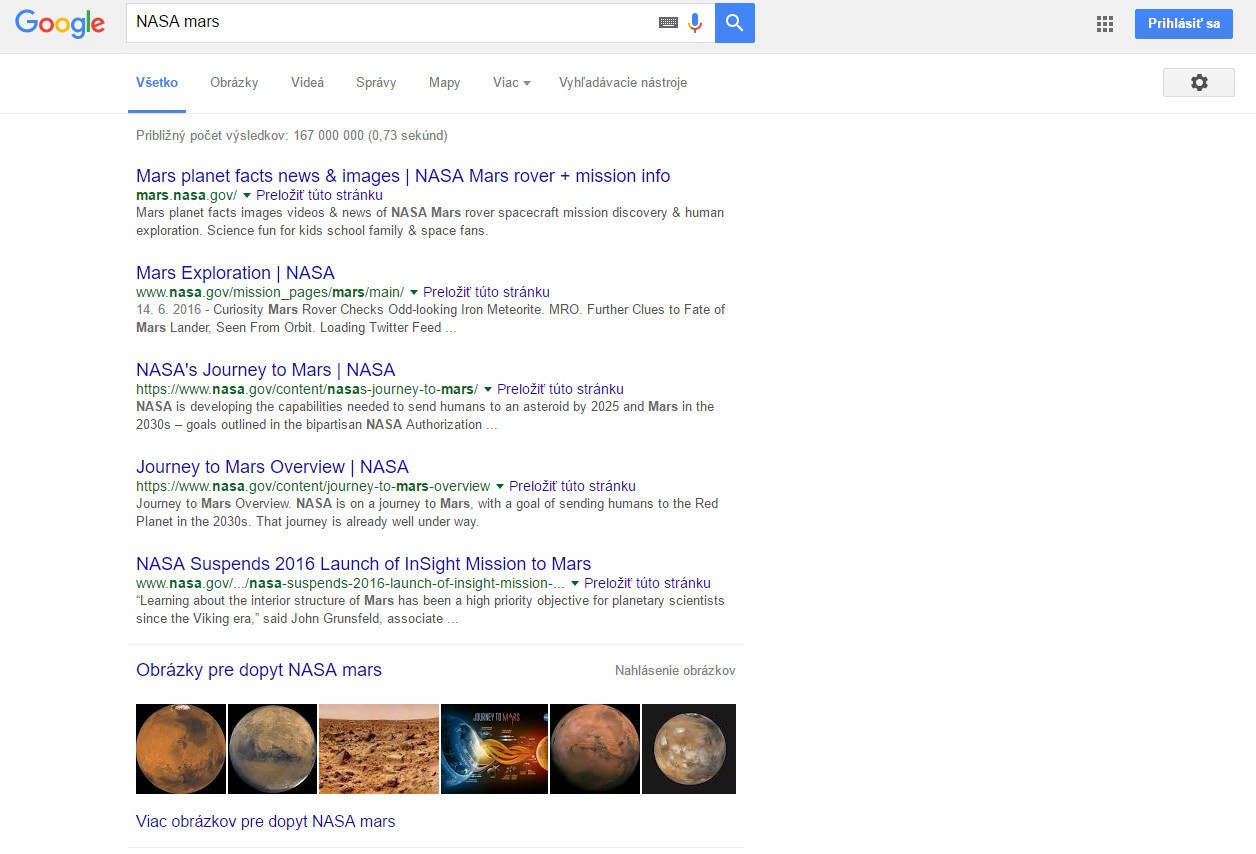
Task: Click the Google logo
Action: tap(60, 23)
